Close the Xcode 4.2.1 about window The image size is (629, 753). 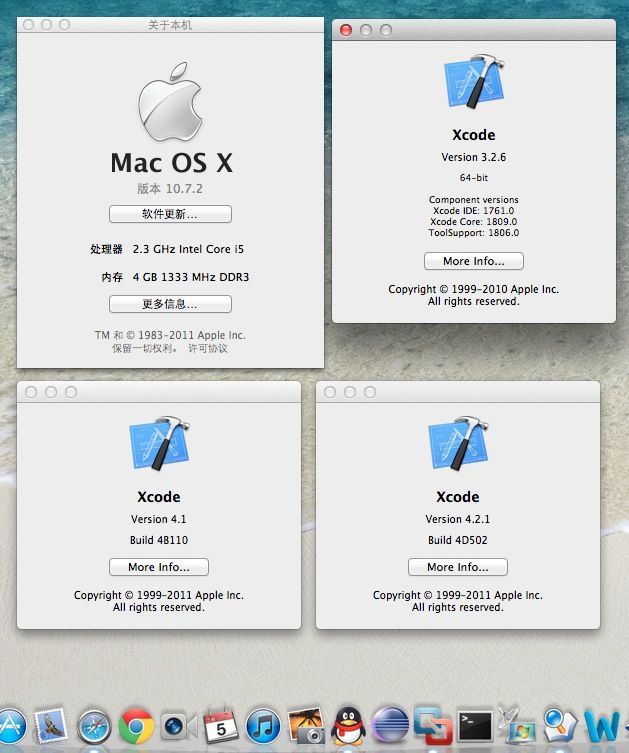click(x=330, y=392)
